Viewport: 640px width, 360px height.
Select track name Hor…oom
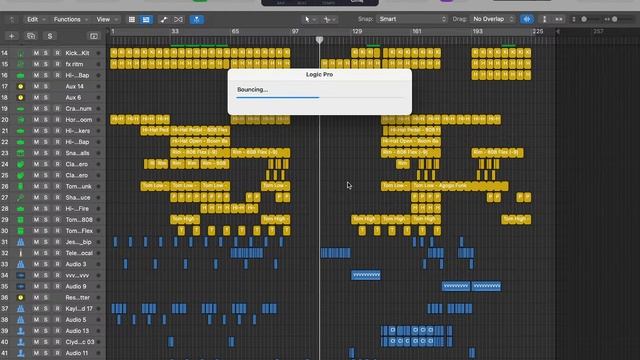[79, 120]
